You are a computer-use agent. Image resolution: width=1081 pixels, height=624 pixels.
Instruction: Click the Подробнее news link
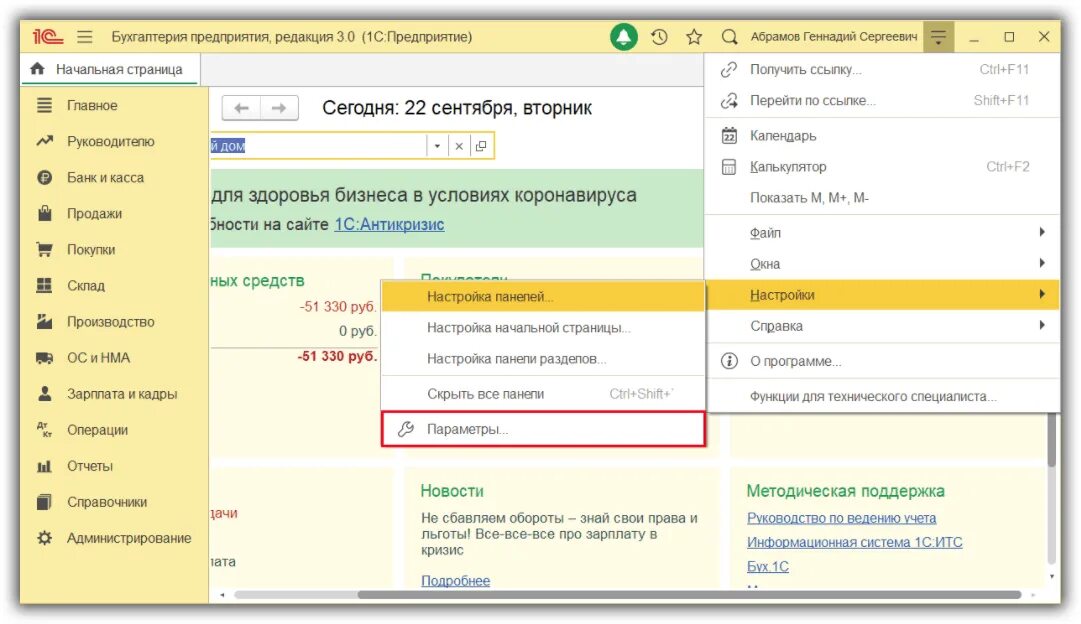(456, 581)
